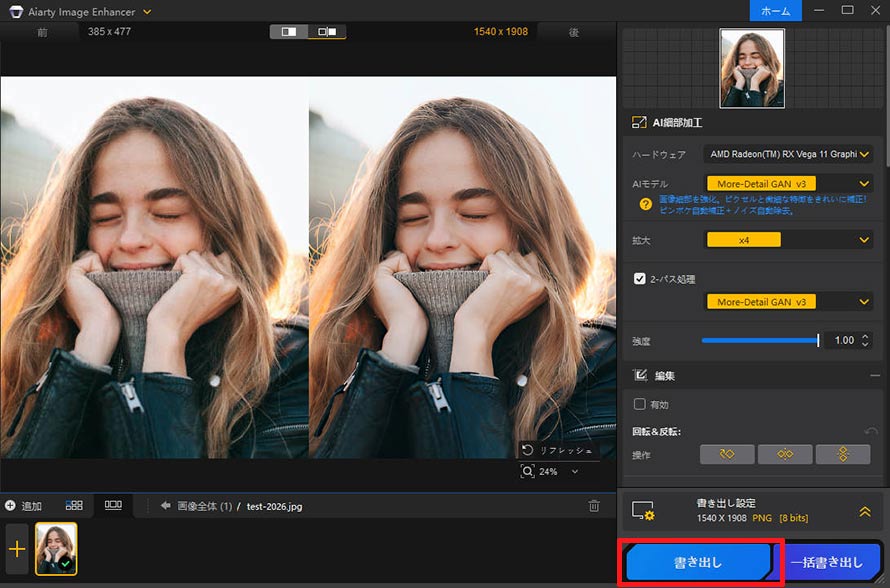890x588 pixels.
Task: Click the 385 x 477 source resolution text
Action: pyautogui.click(x=109, y=32)
